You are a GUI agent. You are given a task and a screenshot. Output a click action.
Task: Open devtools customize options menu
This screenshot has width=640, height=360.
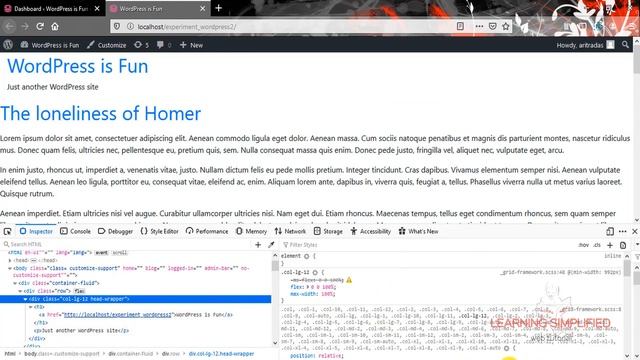click(622, 231)
